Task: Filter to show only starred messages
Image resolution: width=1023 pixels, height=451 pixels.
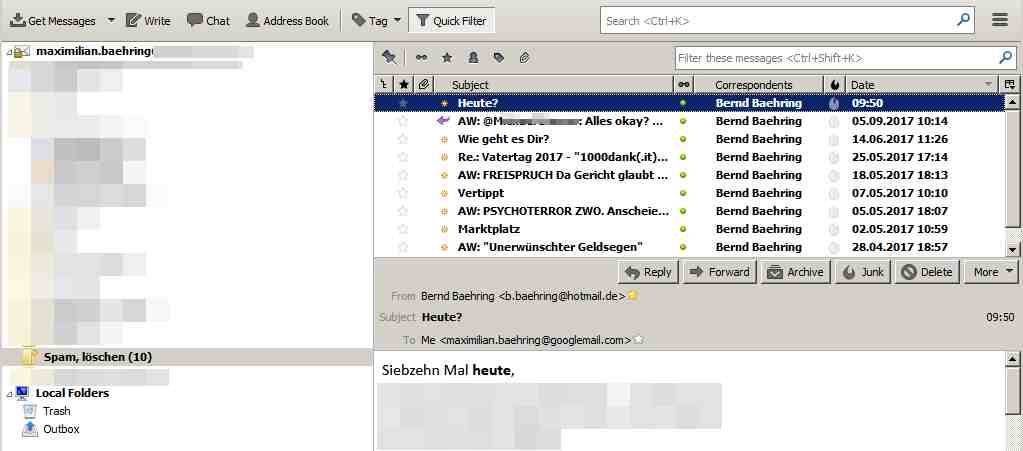Action: [447, 57]
